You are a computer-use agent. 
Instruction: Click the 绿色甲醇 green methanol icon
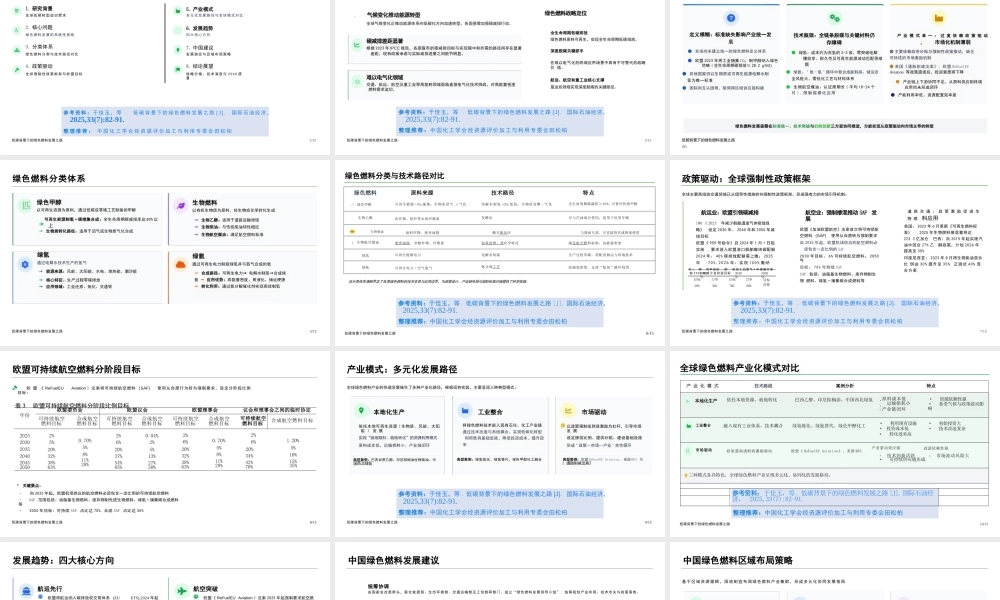(x=25, y=204)
